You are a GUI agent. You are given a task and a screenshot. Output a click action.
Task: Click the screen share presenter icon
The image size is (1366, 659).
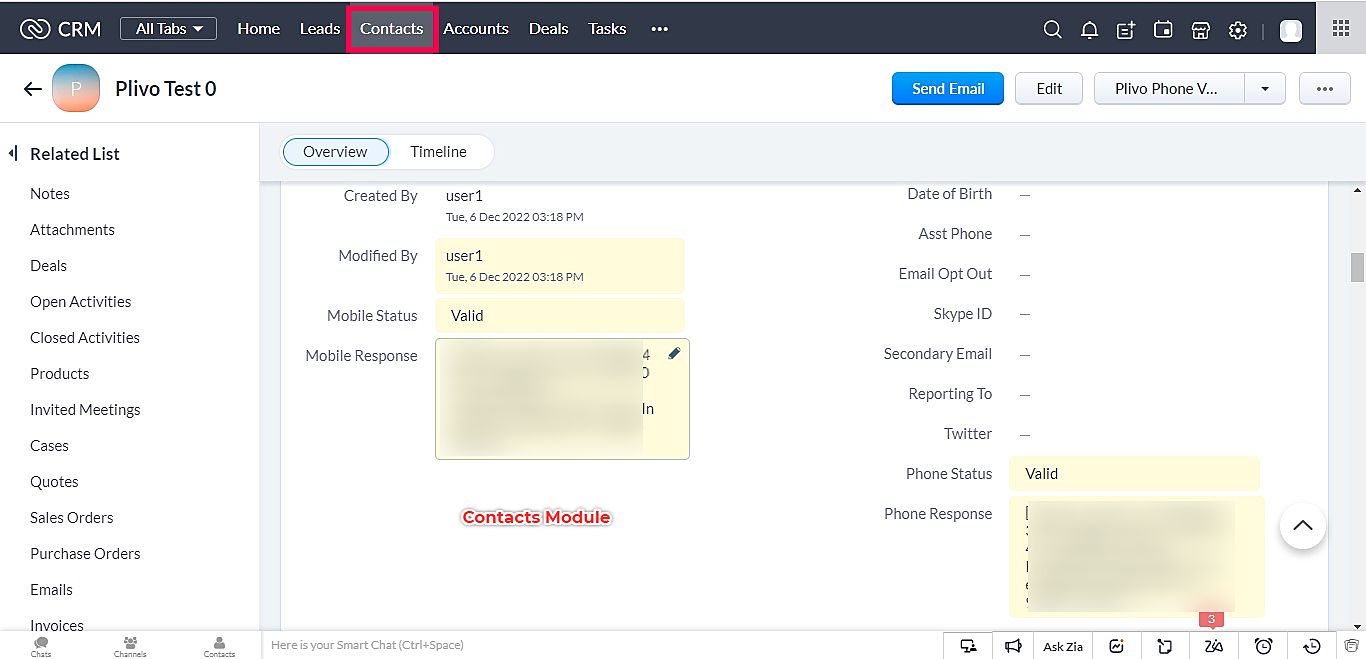[x=968, y=646]
